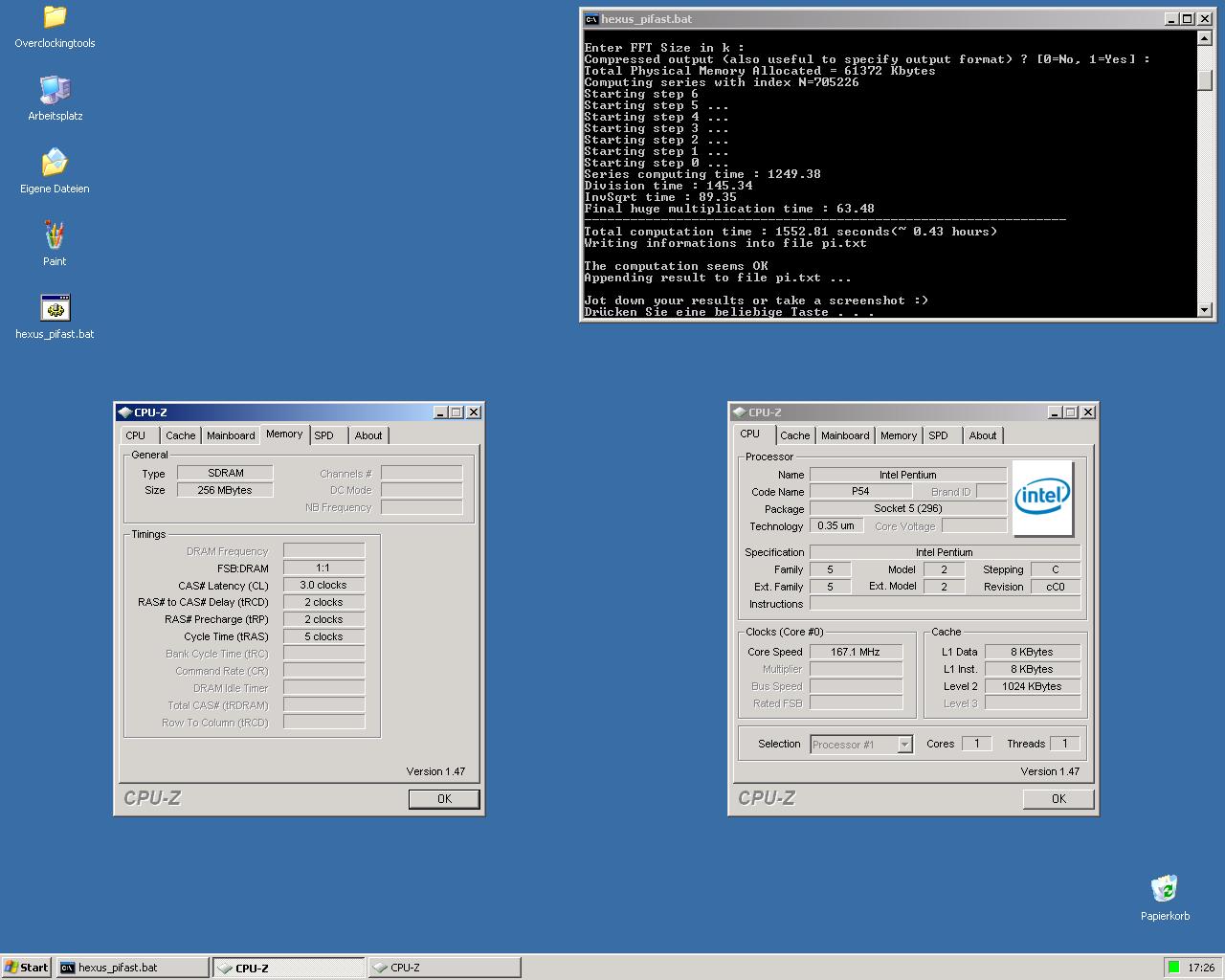The height and width of the screenshot is (980, 1225).
Task: Click the P54 code name field
Action: (x=860, y=491)
